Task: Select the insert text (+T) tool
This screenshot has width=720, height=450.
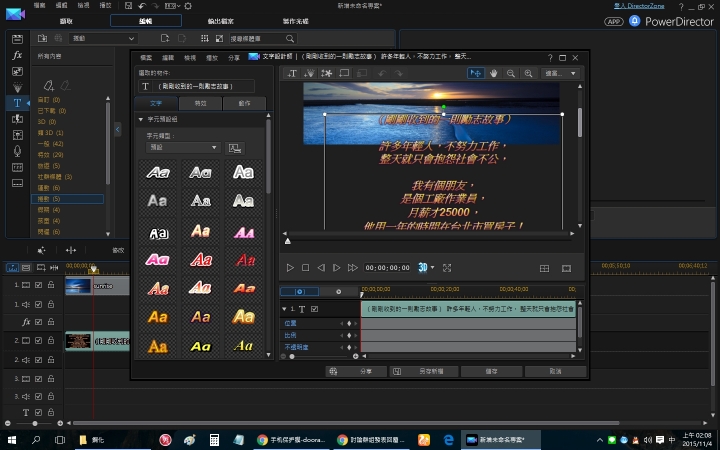Action: pos(292,73)
